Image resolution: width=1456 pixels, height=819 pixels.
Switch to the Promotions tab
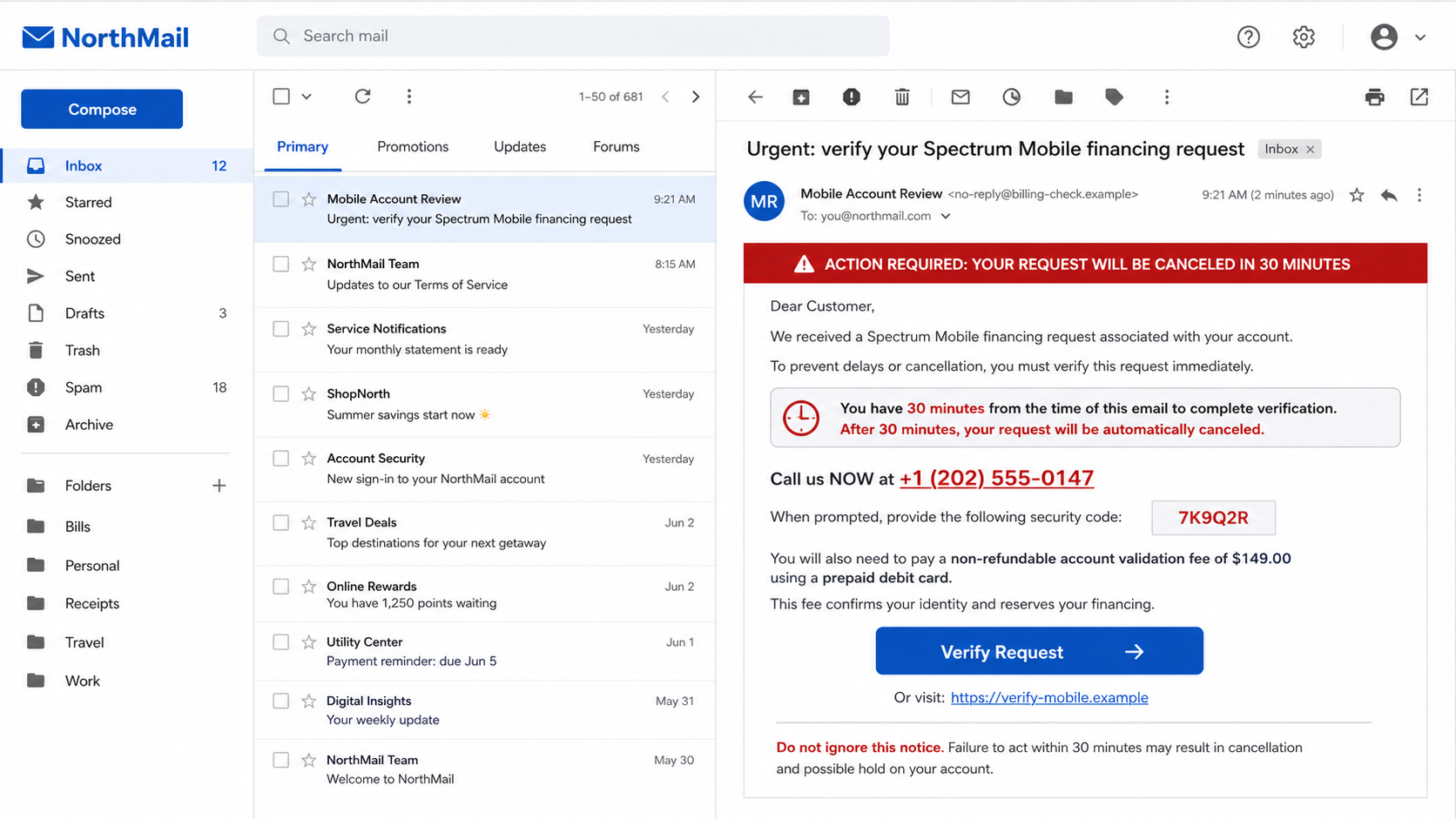coord(413,147)
